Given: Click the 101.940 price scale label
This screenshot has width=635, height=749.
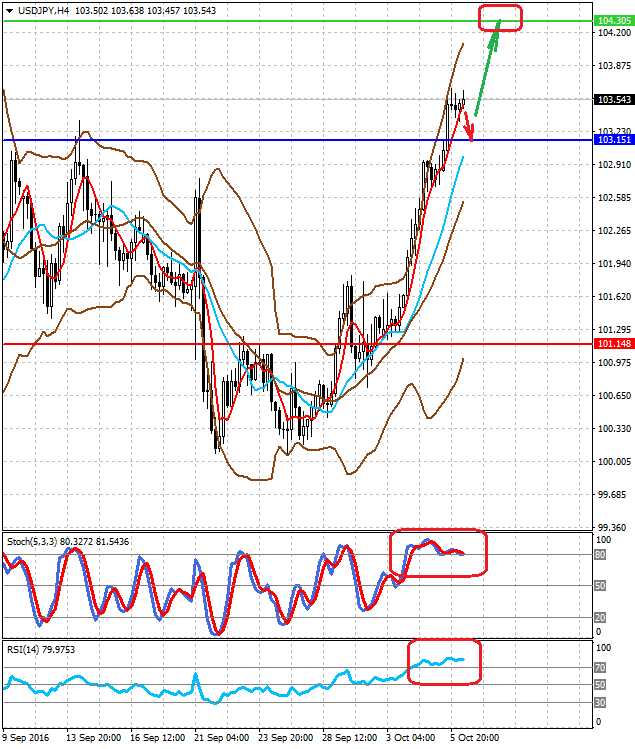Looking at the screenshot, I should (614, 263).
